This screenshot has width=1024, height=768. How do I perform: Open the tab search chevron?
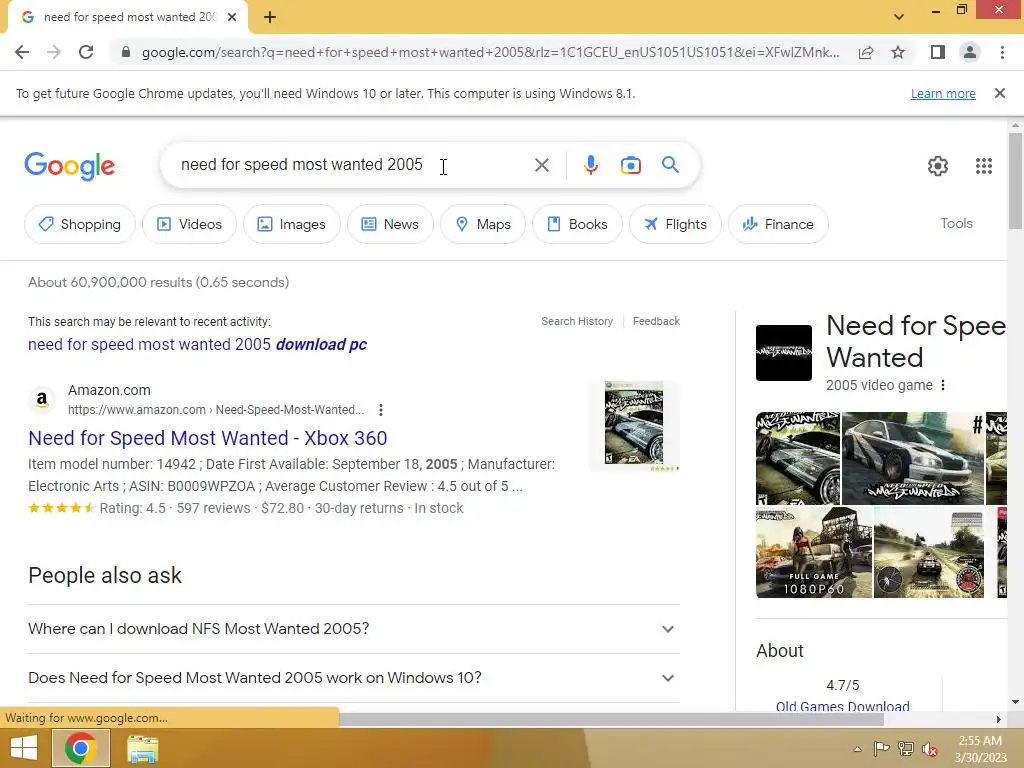click(899, 17)
